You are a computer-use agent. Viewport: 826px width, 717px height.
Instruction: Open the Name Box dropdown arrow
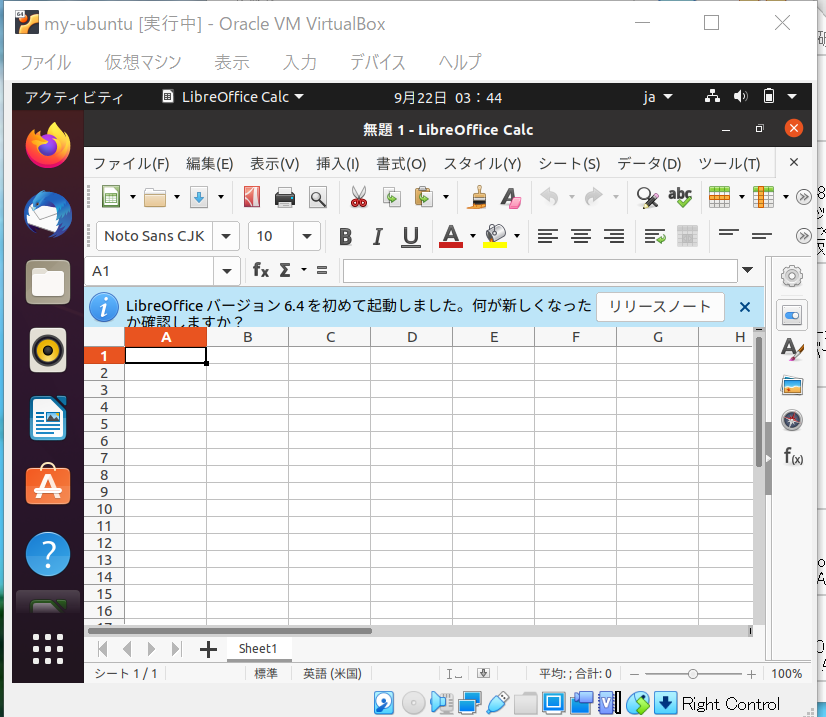[227, 271]
